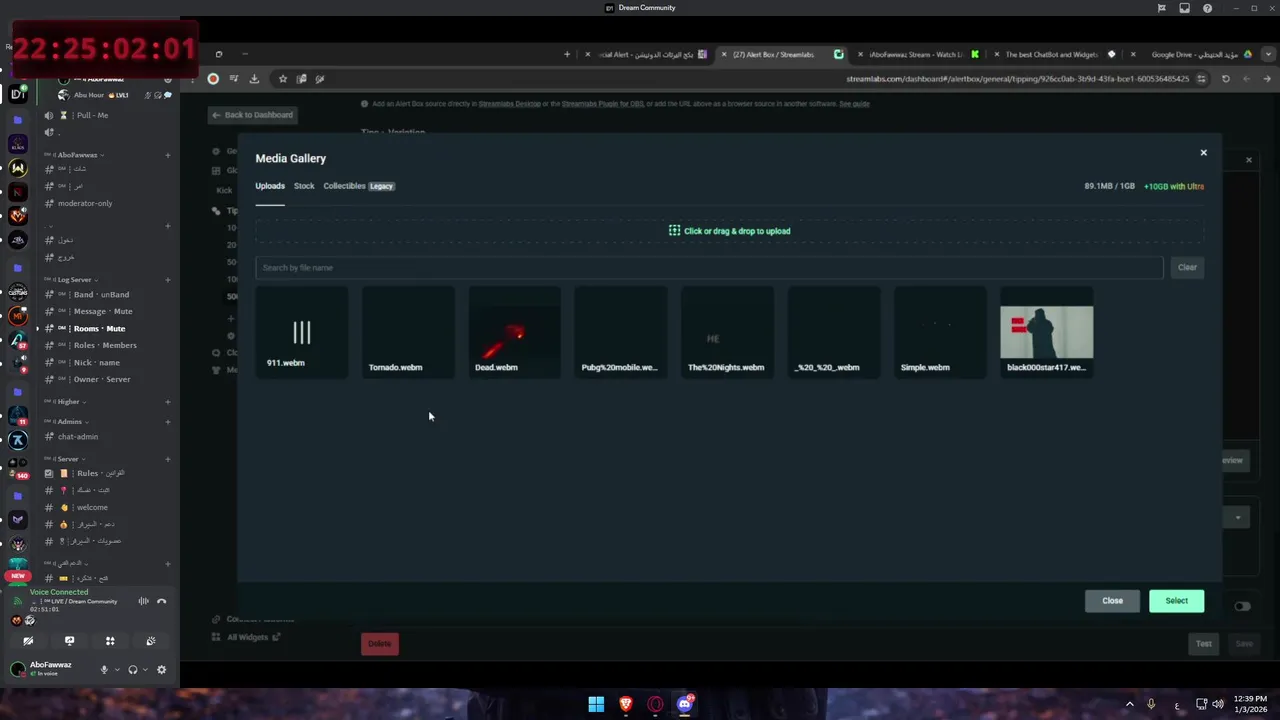1280x720 pixels.
Task: Choose the Dead.webm thumbnail
Action: coord(514,333)
